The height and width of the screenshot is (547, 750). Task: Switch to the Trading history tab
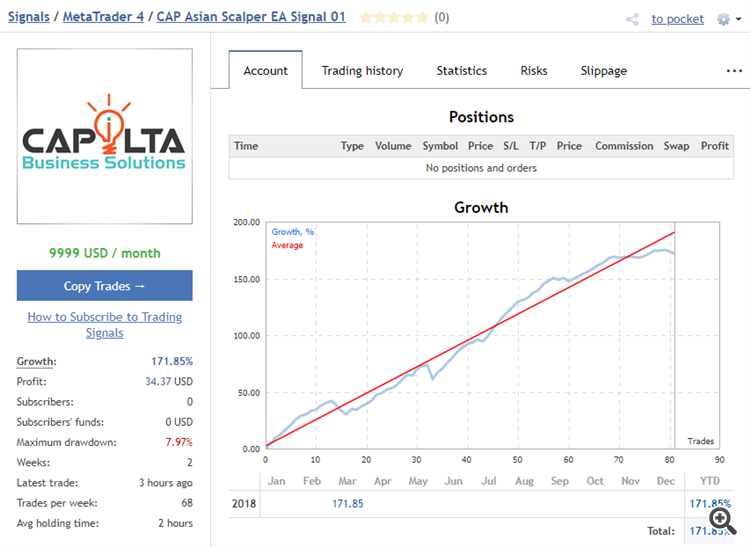coord(362,71)
